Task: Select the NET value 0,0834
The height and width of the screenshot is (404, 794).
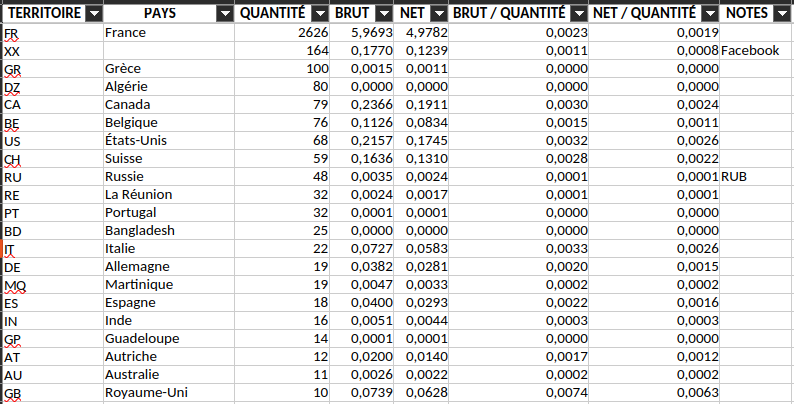Action: [x=421, y=123]
